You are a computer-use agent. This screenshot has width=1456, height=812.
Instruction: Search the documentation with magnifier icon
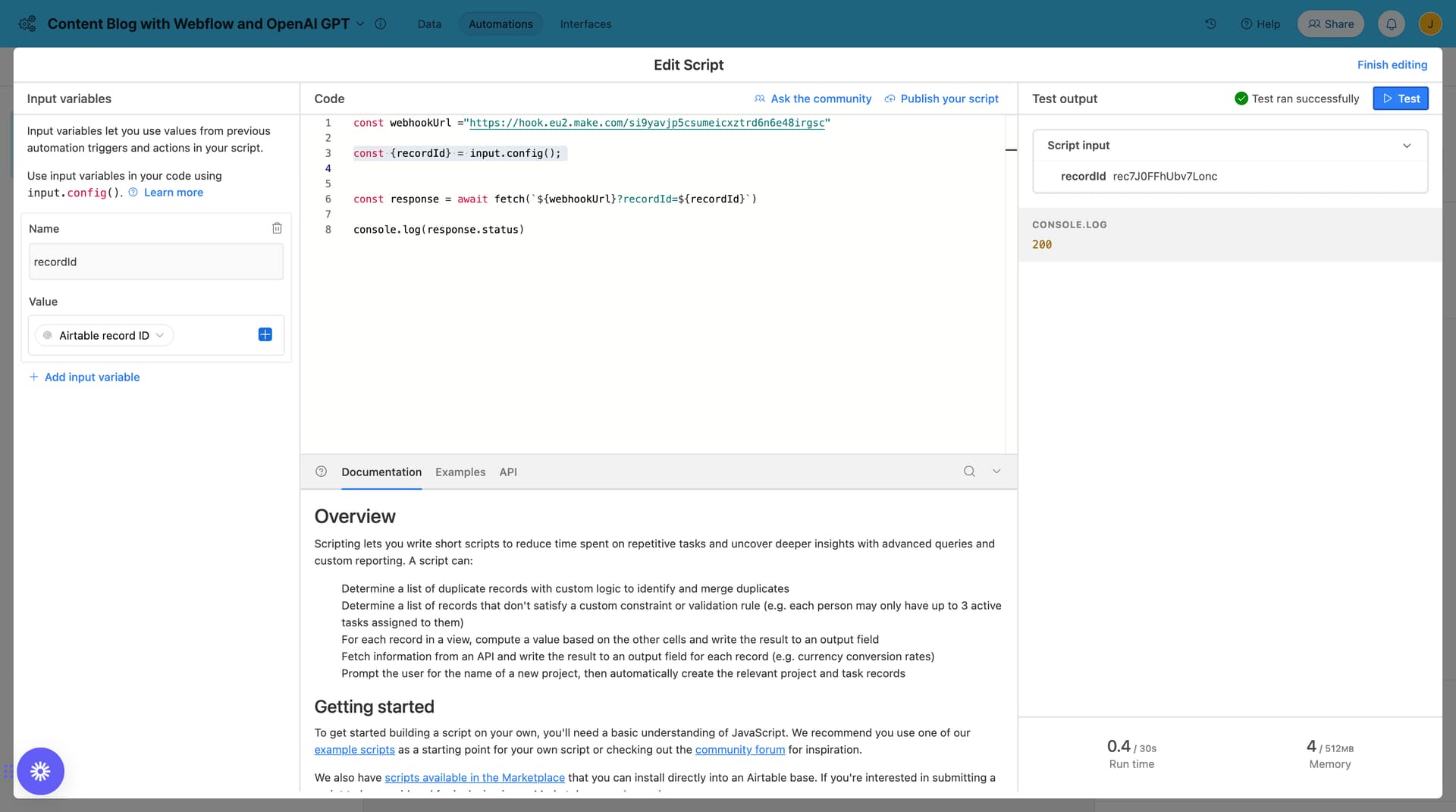pyautogui.click(x=969, y=472)
